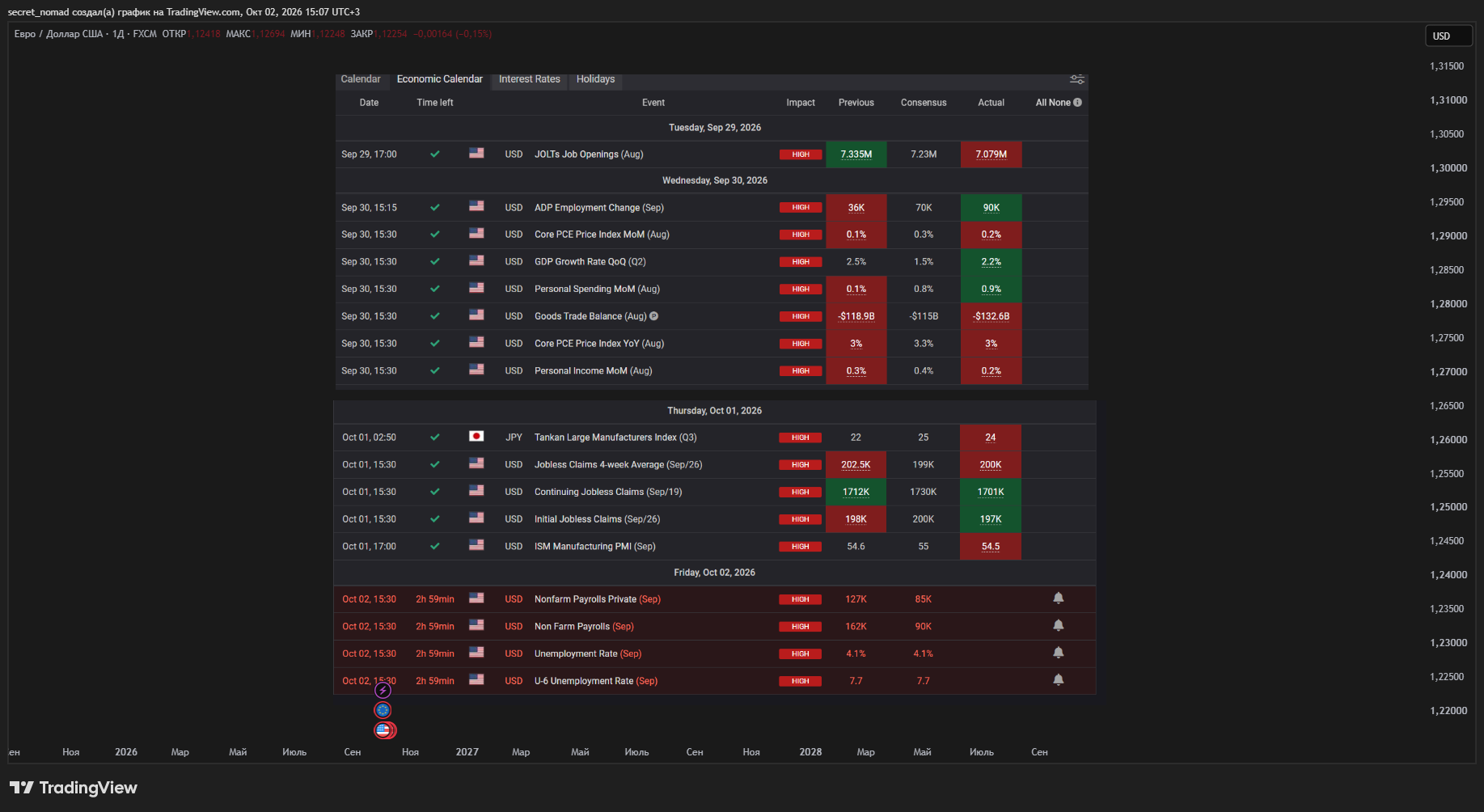This screenshot has height=812, width=1484.
Task: Open the calendar filter settings icon
Action: pyautogui.click(x=1077, y=79)
